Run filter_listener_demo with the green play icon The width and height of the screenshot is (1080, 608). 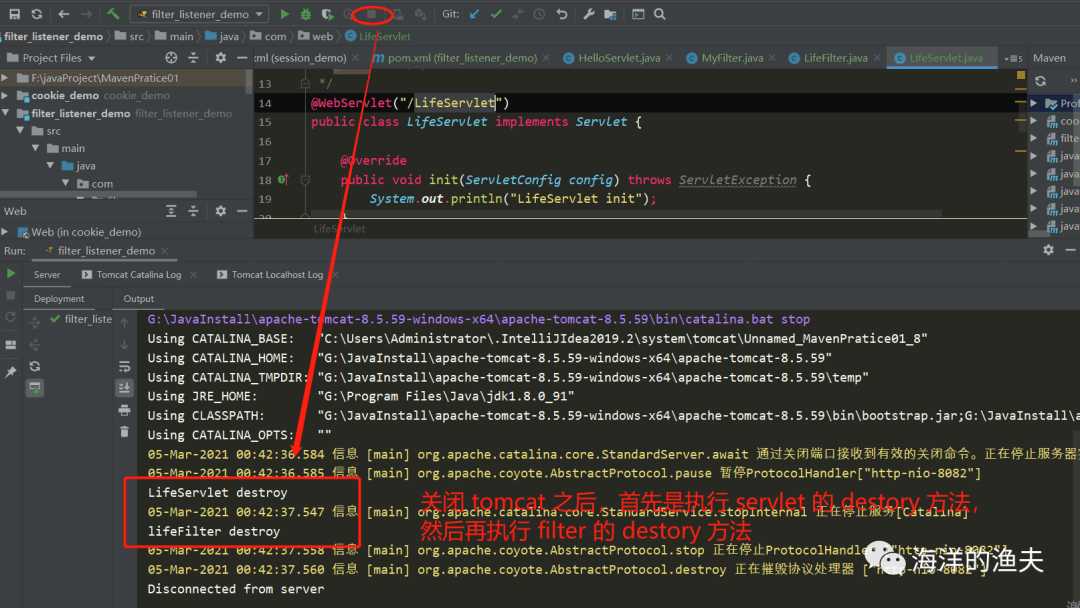(284, 14)
